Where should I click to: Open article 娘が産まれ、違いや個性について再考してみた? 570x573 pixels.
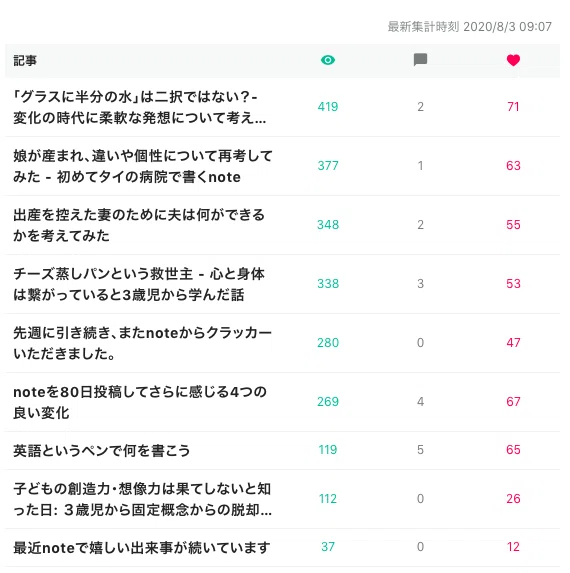tap(143, 166)
